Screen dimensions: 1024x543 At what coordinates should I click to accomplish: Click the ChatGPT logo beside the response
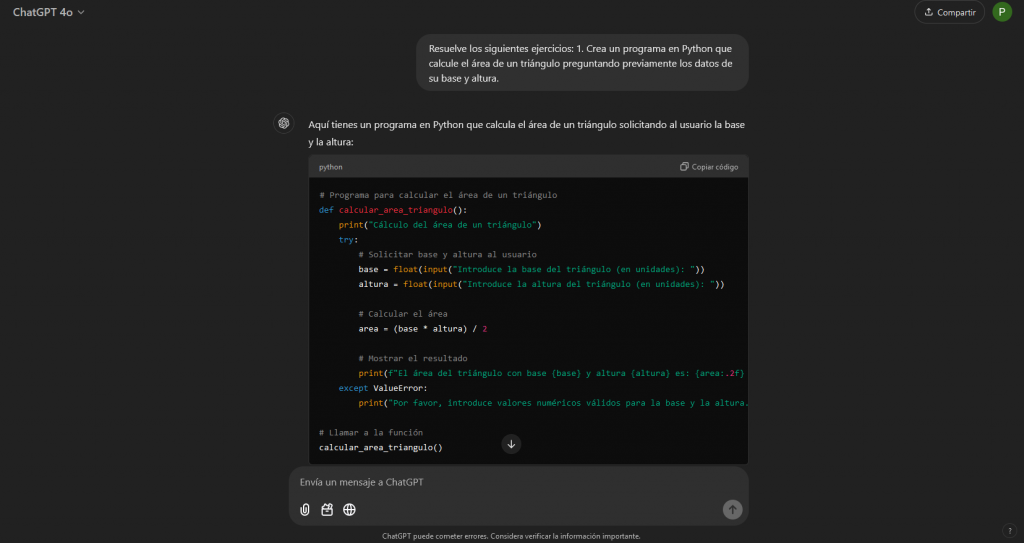[283, 123]
